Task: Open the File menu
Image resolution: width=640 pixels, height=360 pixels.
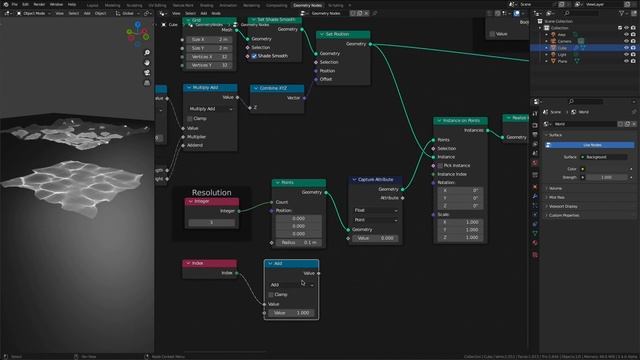Action: click(15, 4)
